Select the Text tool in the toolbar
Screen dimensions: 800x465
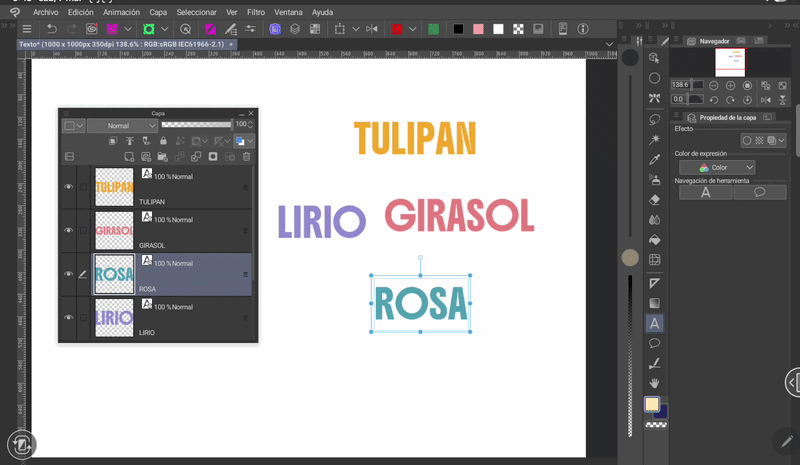tap(654, 323)
